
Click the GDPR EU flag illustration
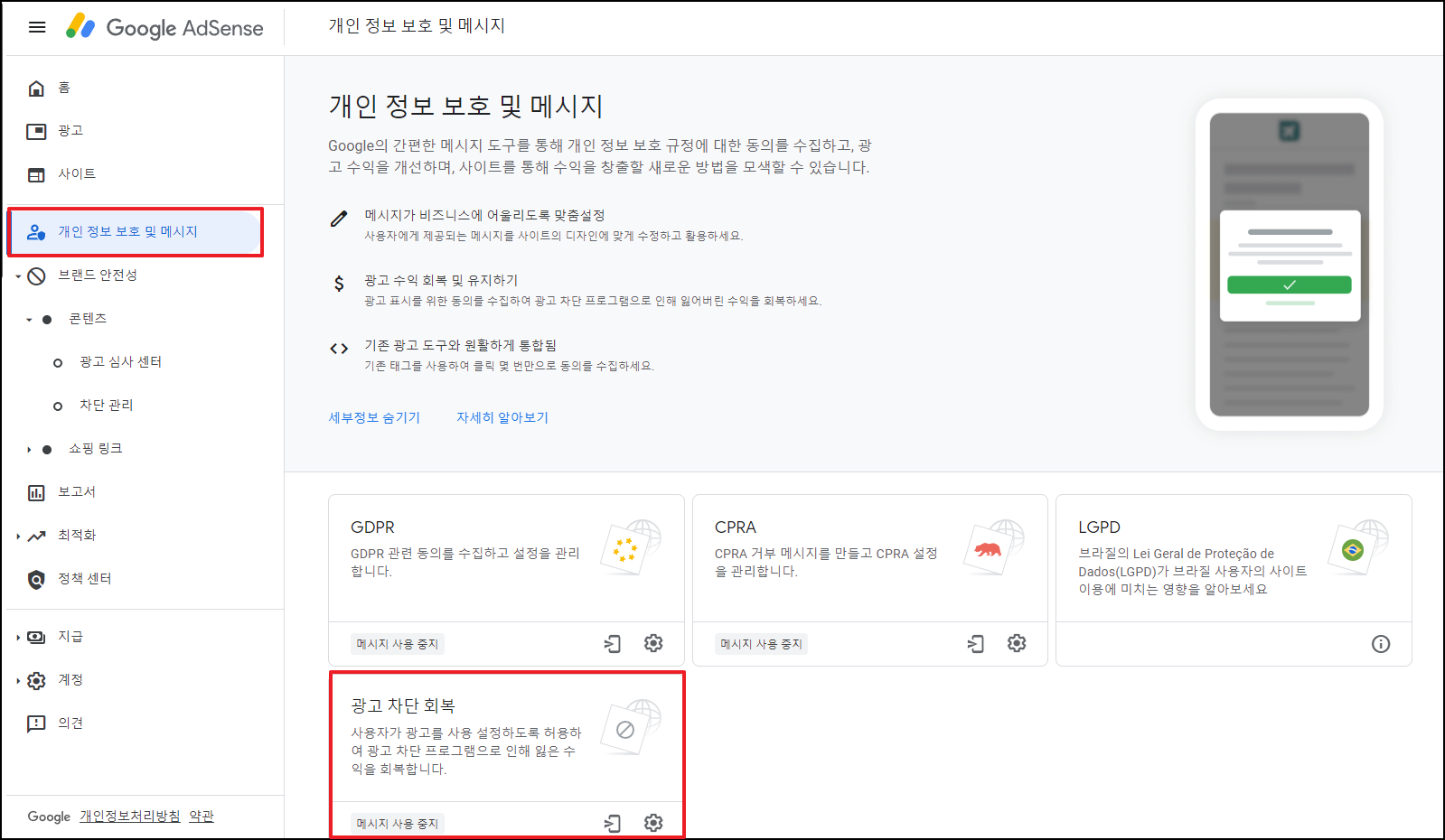click(x=631, y=547)
